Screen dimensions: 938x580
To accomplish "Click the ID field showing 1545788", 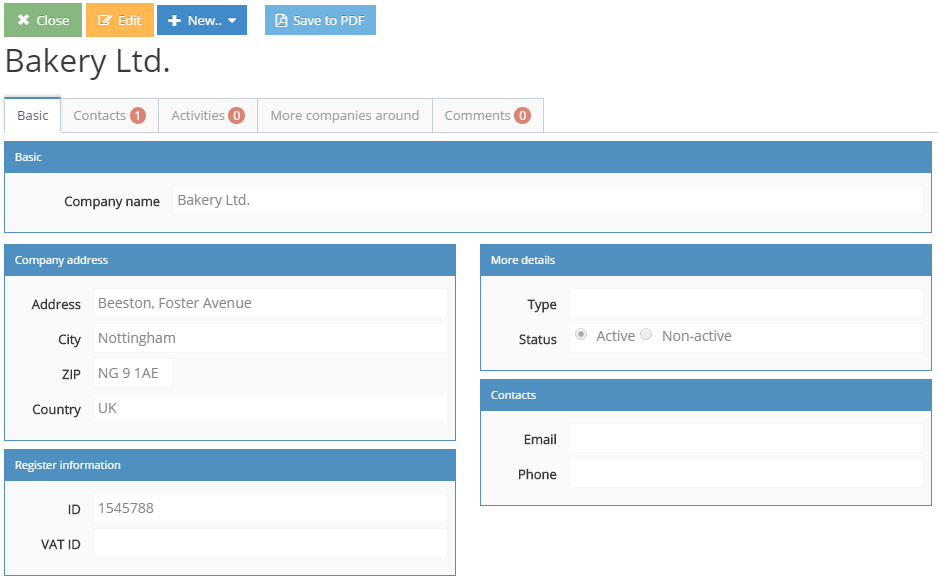I will 270,508.
